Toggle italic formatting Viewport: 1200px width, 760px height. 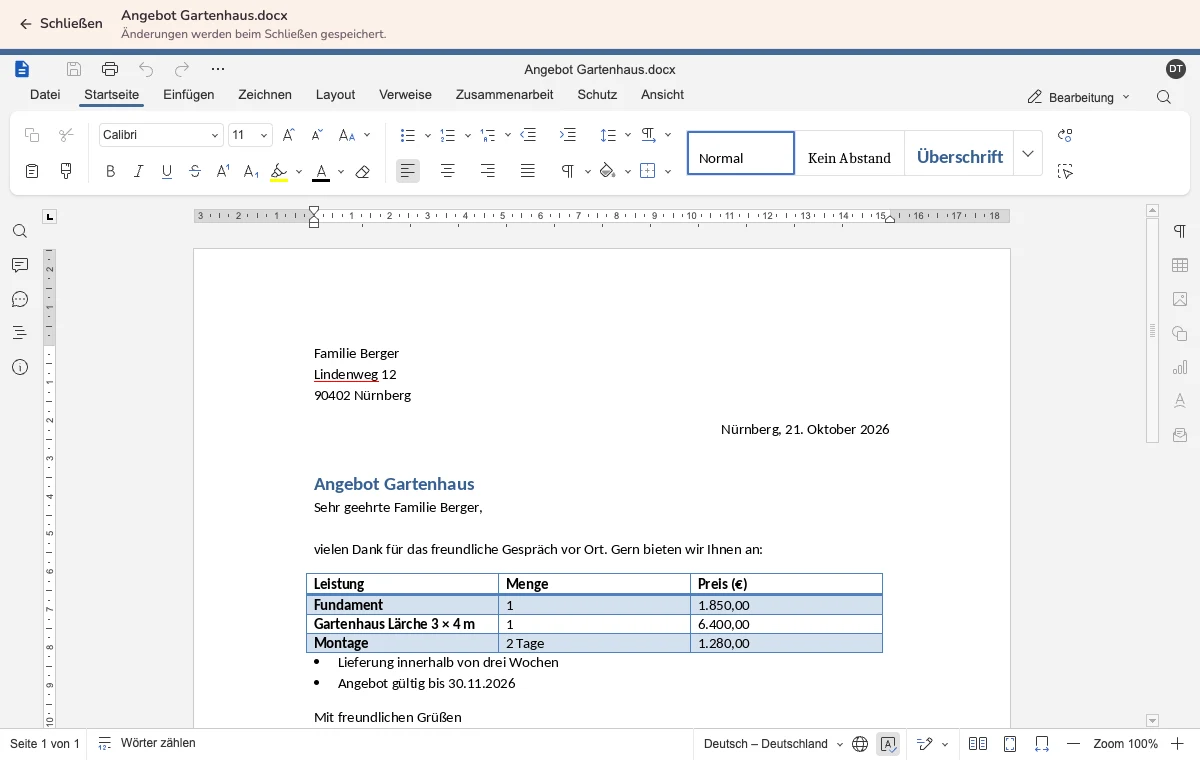(x=138, y=171)
